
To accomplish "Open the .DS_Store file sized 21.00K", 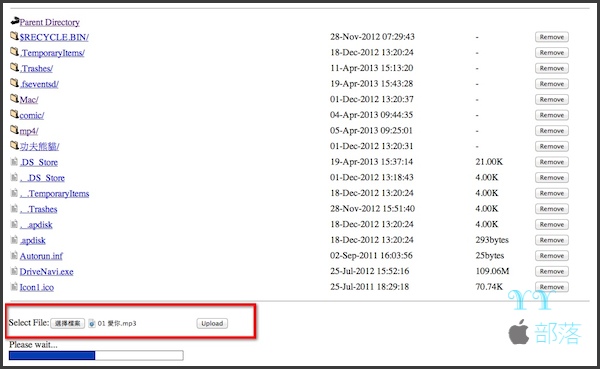I will (x=39, y=162).
